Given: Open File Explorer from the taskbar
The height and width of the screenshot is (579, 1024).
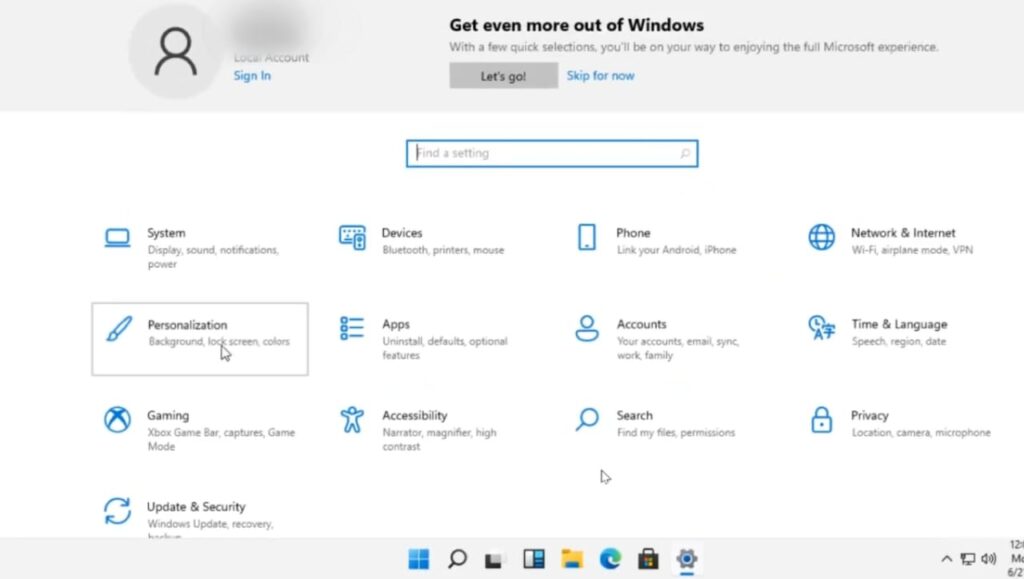Looking at the screenshot, I should 572,559.
